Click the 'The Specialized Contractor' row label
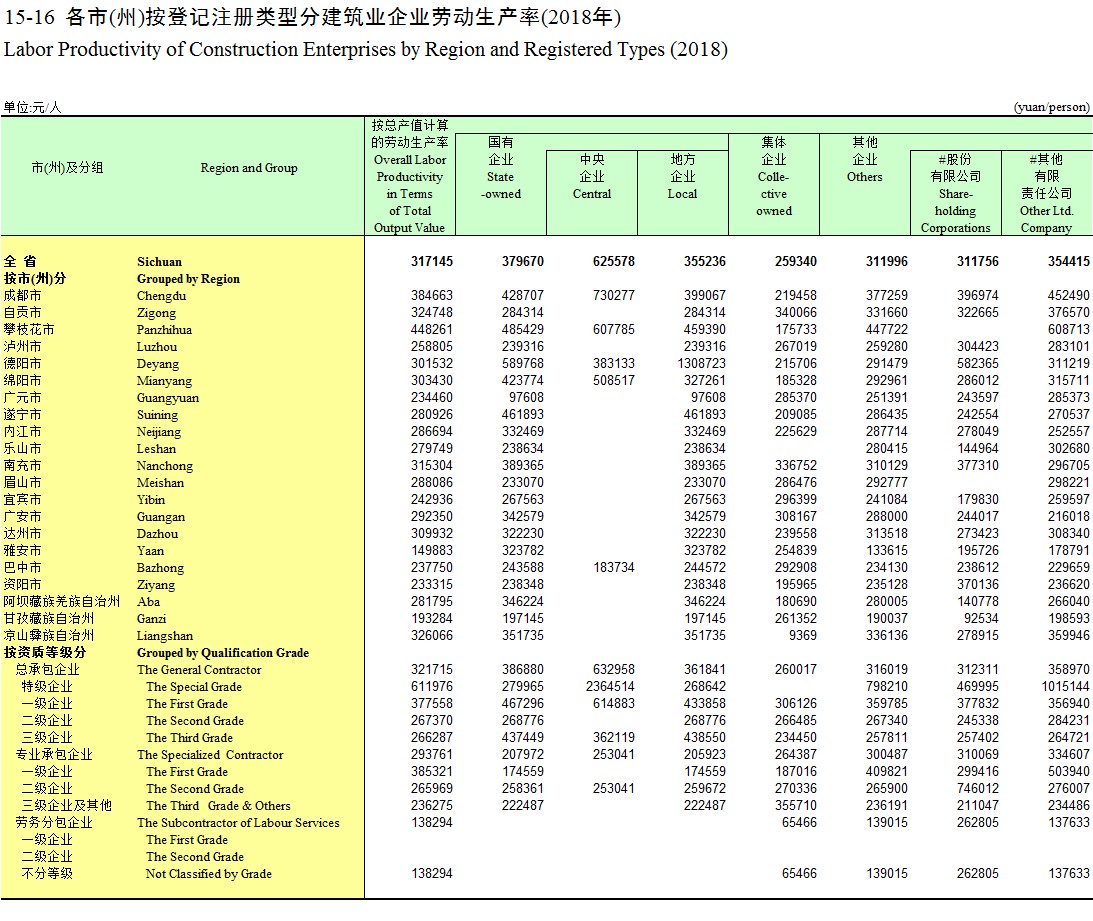 (211, 755)
